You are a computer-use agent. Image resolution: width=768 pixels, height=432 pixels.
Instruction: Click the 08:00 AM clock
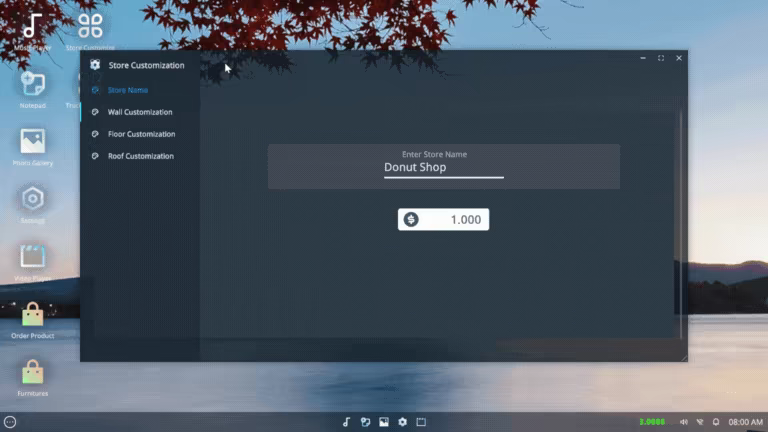[745, 422]
